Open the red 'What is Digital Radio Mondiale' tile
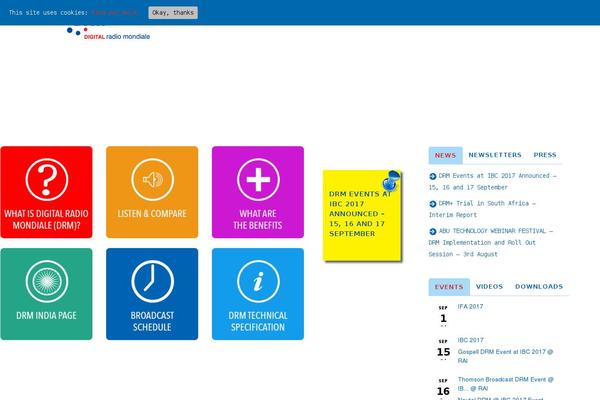Screen dimensions: 600x400 pos(46,192)
